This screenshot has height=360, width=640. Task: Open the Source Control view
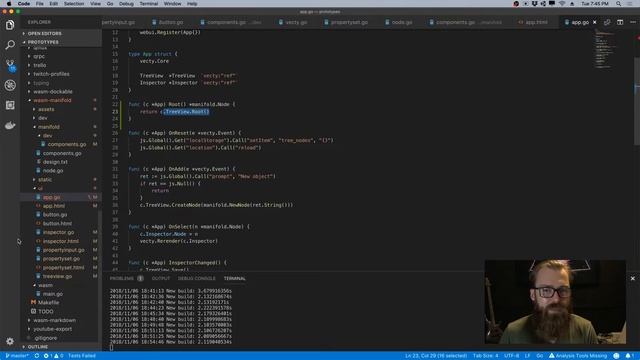(10, 65)
